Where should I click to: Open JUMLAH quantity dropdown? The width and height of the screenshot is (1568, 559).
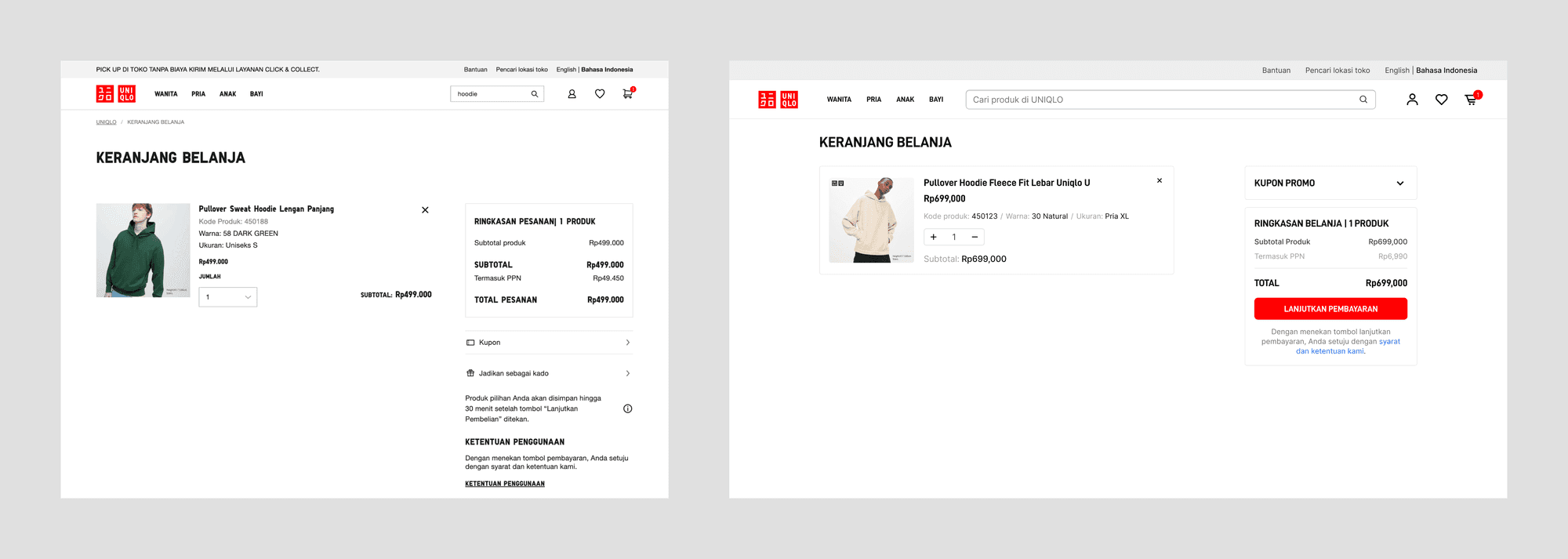228,297
